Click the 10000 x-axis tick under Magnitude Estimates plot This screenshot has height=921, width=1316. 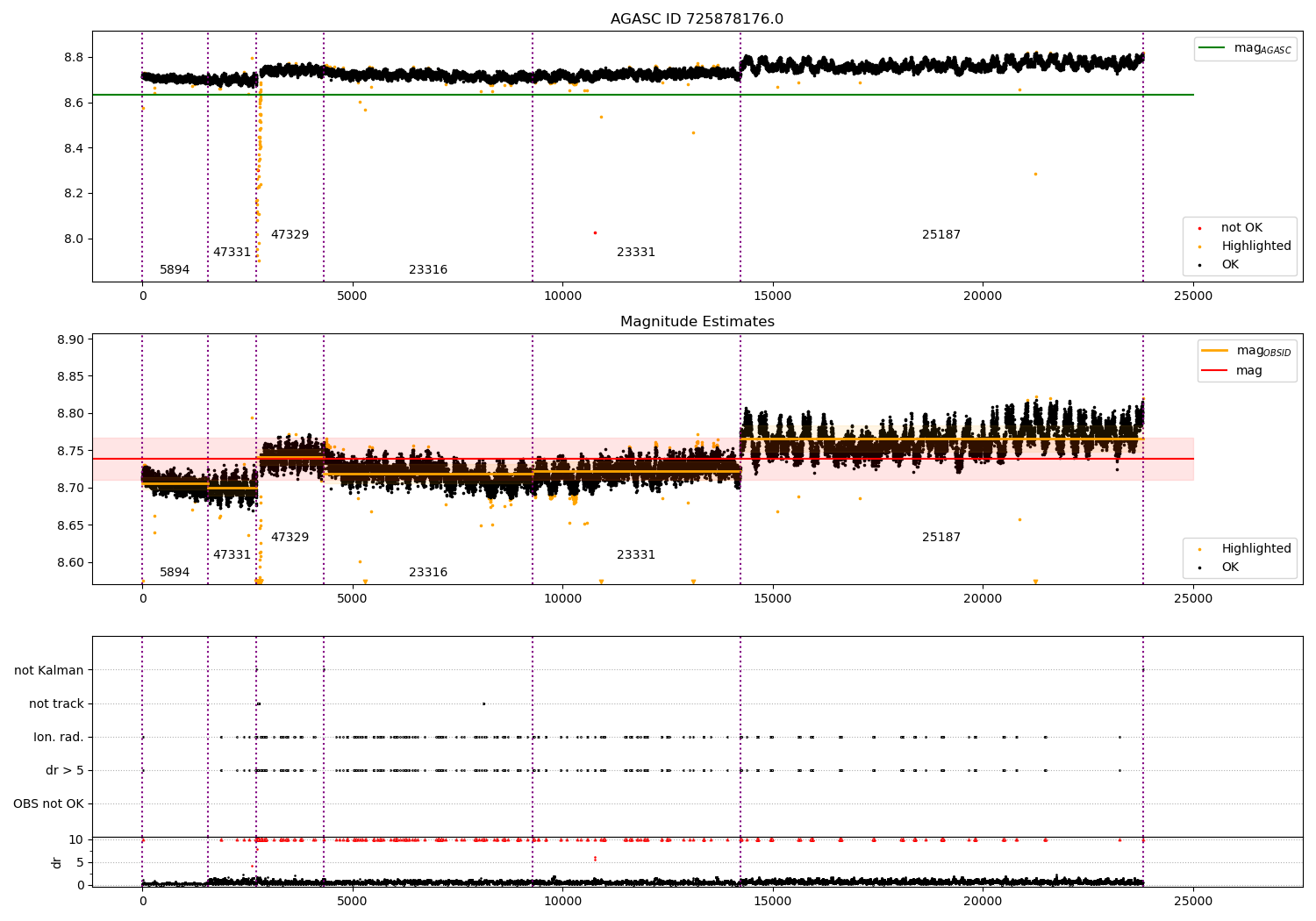(x=562, y=599)
